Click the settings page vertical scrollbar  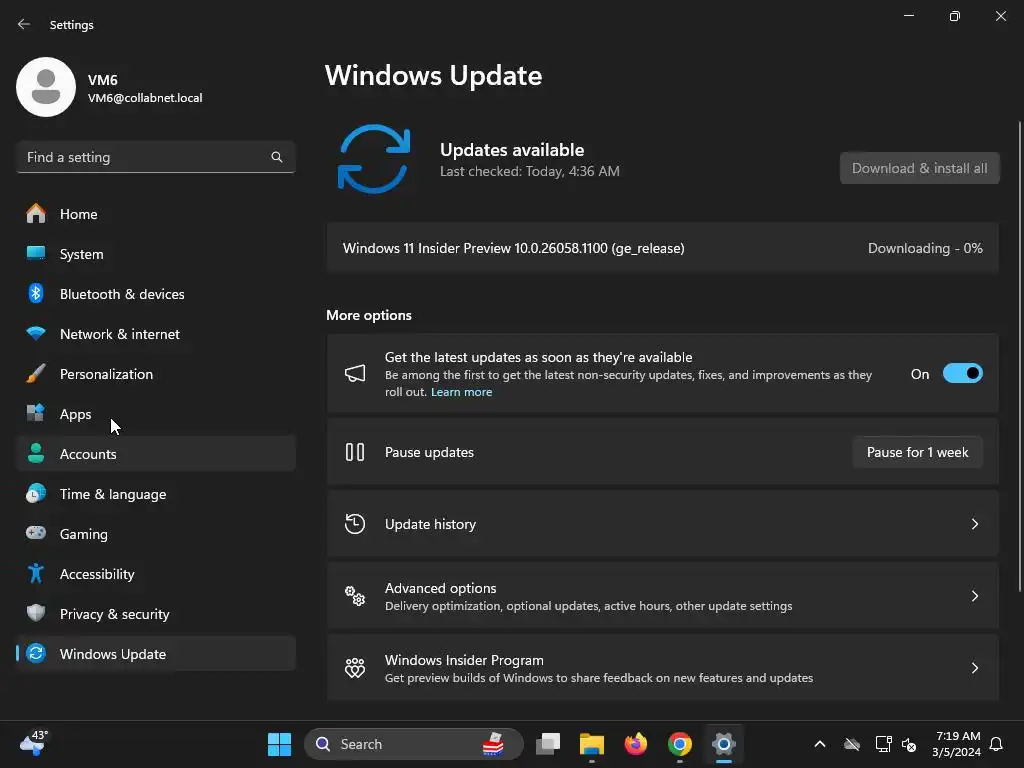pos(1020,356)
